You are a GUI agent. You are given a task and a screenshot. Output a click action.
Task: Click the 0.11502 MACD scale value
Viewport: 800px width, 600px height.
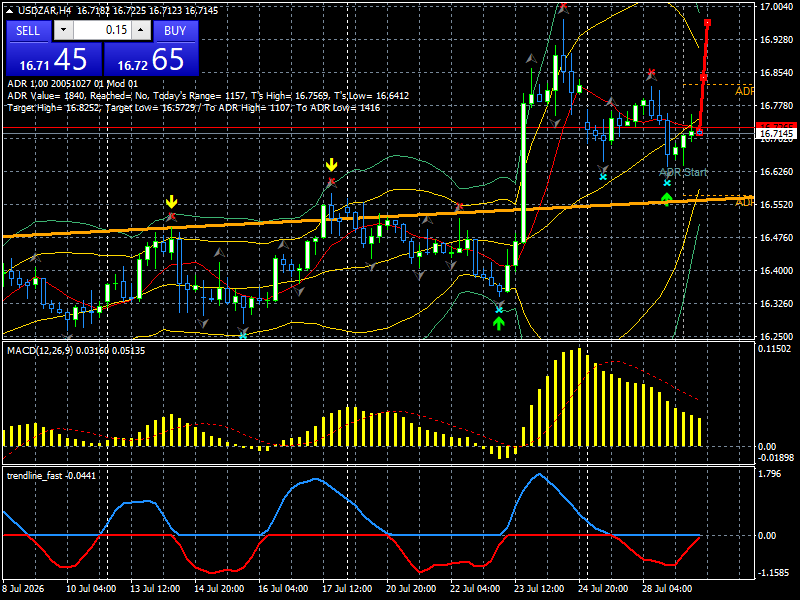[774, 349]
